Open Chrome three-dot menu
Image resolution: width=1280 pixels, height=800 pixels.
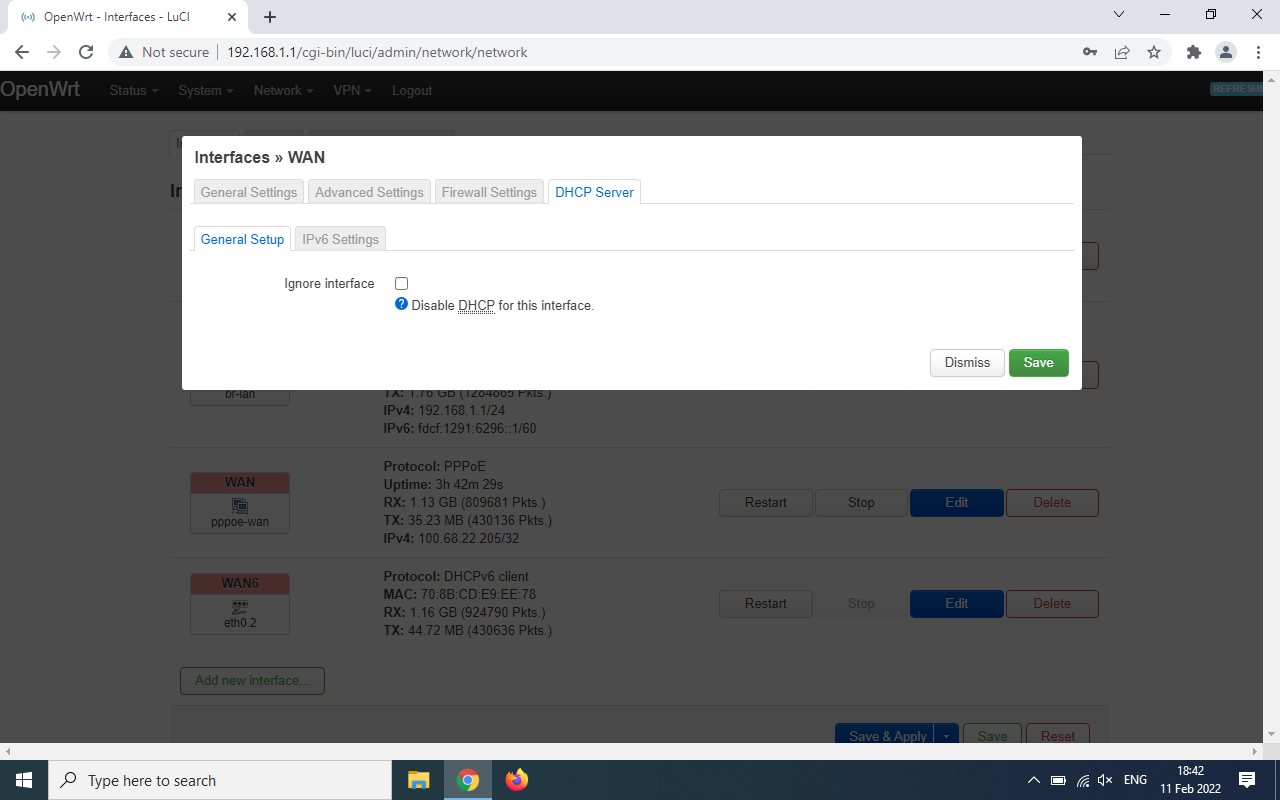(x=1258, y=52)
